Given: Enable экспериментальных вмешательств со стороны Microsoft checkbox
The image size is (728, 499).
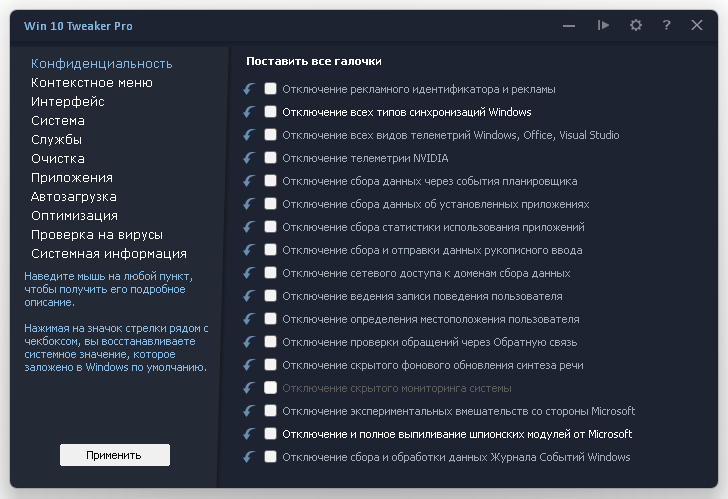Looking at the screenshot, I should pos(270,410).
